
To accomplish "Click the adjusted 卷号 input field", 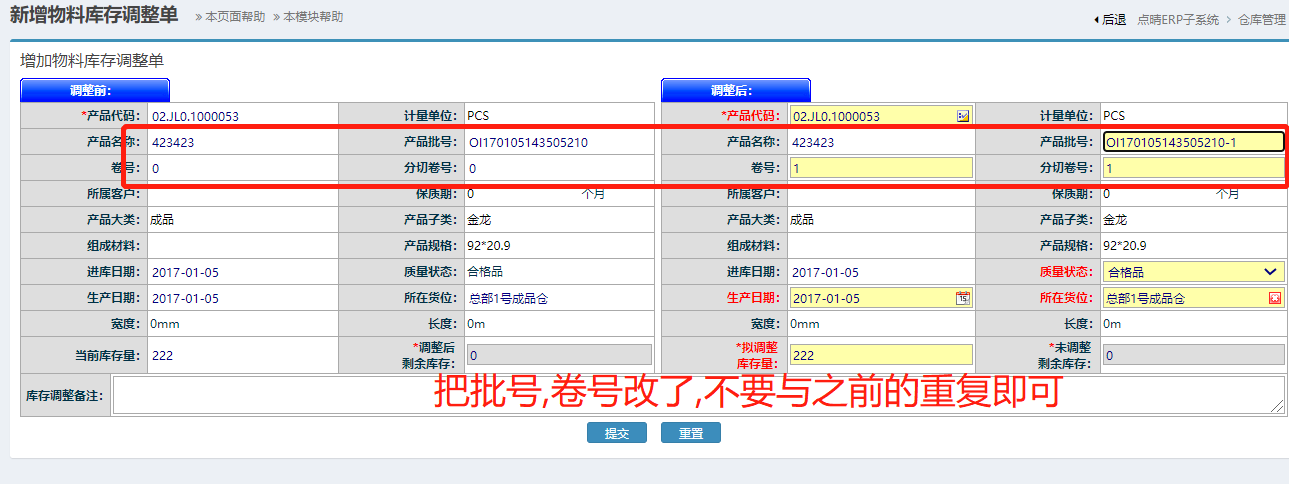I will (880, 168).
